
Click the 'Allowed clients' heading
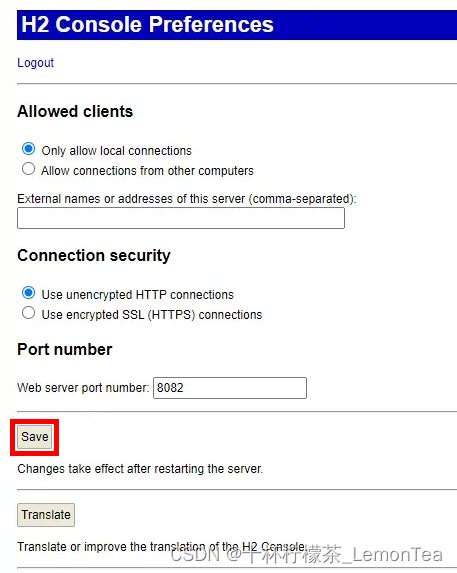[75, 111]
